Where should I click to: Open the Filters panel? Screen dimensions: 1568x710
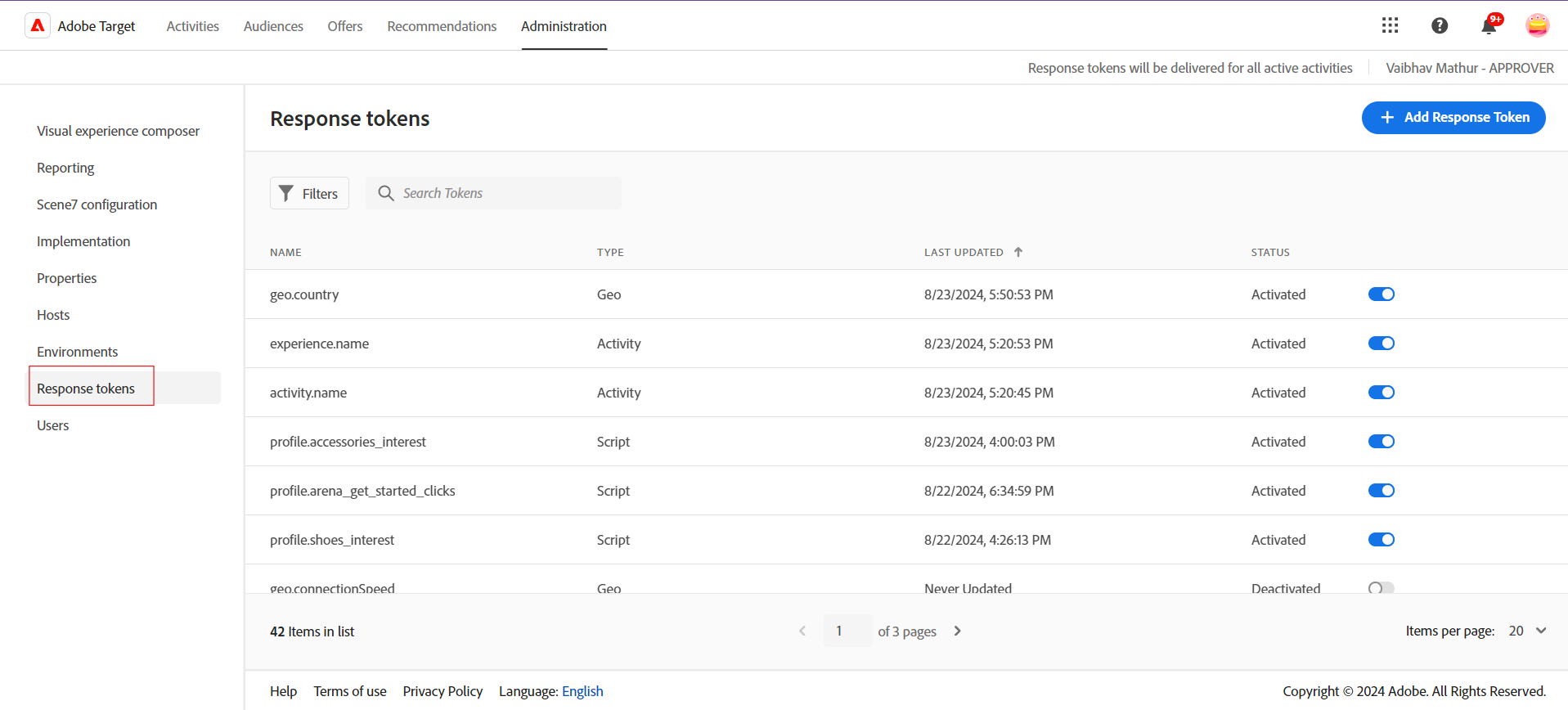click(x=309, y=193)
